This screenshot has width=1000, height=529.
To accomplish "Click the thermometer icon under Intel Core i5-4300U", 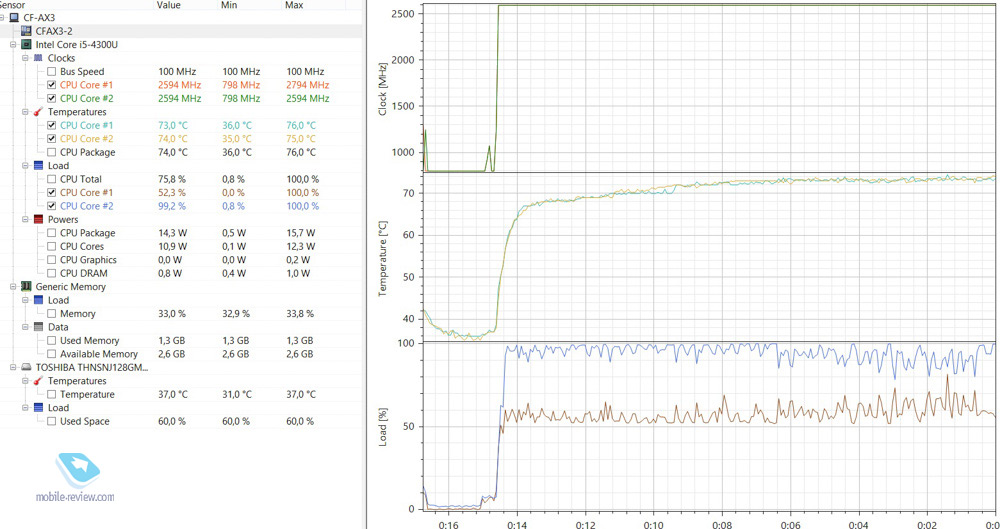I will click(x=38, y=112).
